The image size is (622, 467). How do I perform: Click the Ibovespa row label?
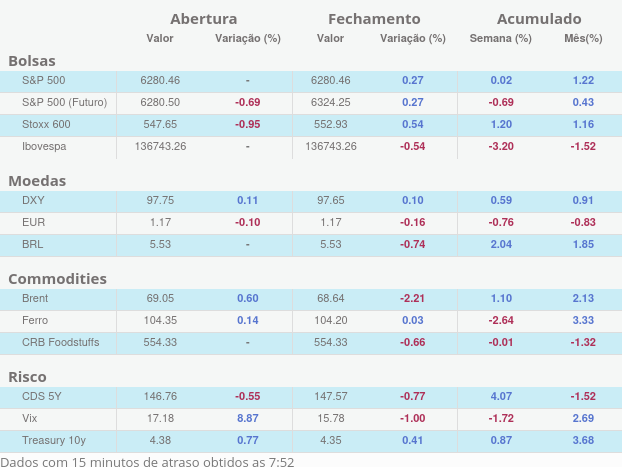click(45, 146)
